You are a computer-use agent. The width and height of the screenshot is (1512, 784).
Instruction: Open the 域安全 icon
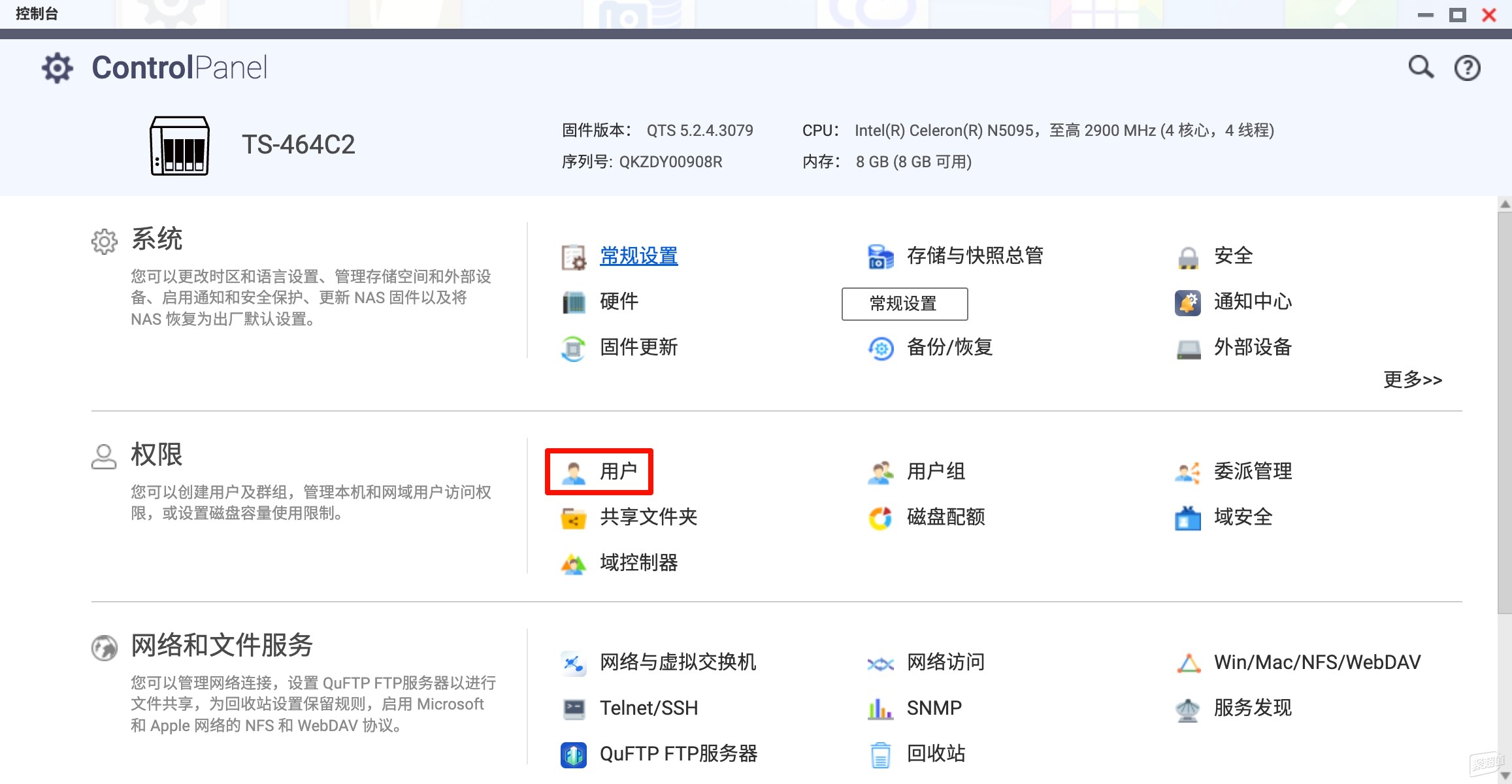pyautogui.click(x=1188, y=518)
